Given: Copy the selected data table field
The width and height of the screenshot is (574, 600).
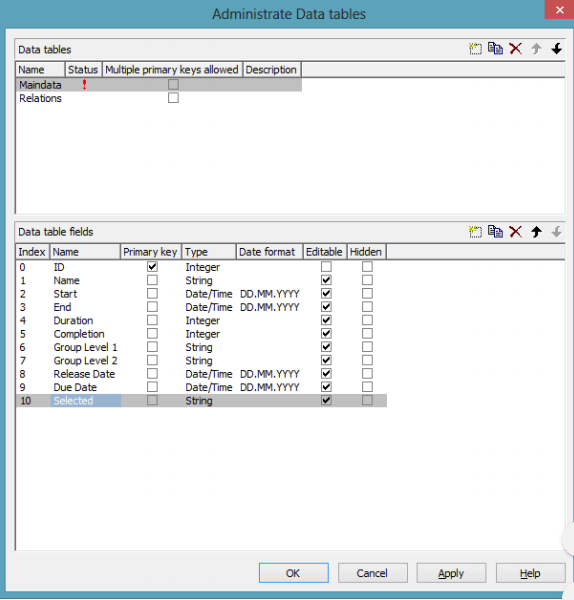Looking at the screenshot, I should tap(496, 232).
